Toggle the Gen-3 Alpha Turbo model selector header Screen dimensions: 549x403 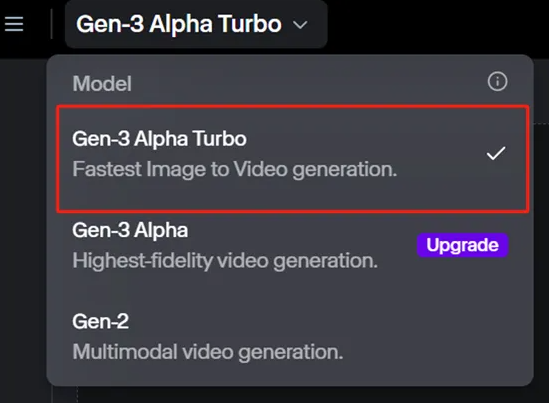coord(196,24)
